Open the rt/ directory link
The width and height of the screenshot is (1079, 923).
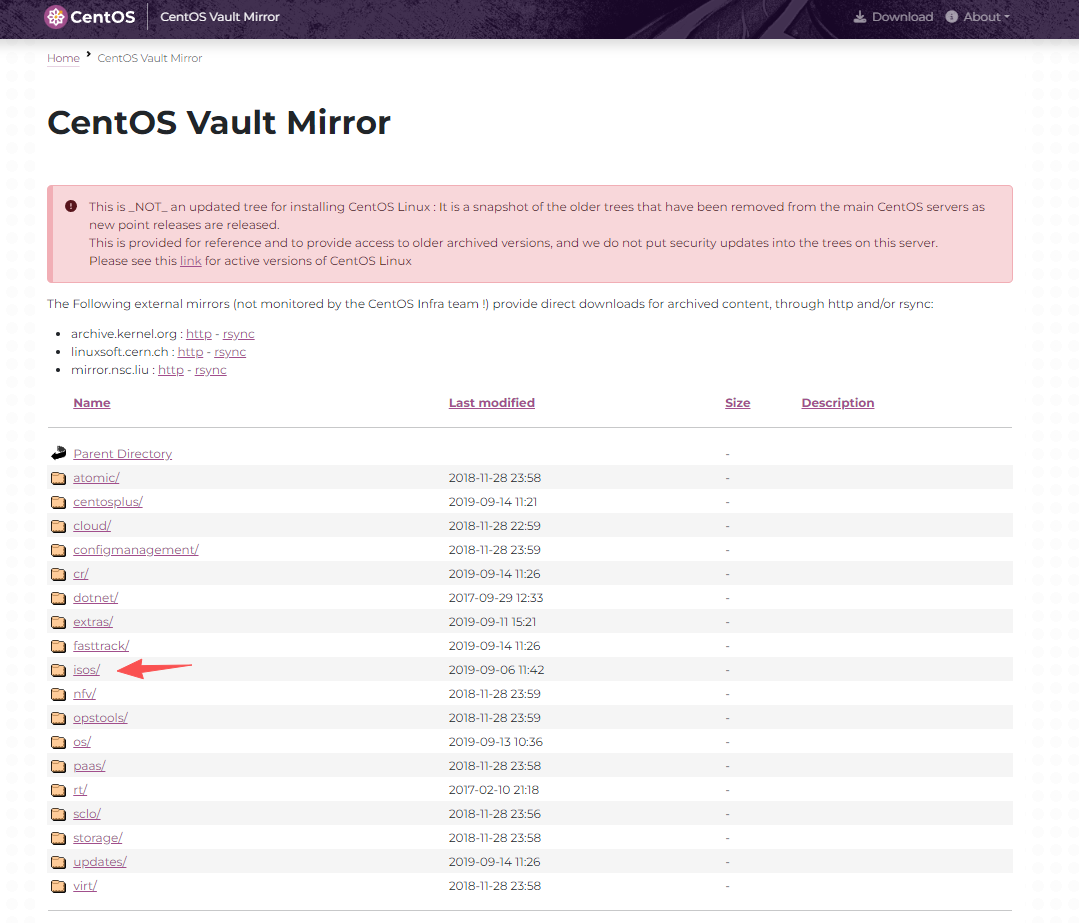tap(80, 790)
